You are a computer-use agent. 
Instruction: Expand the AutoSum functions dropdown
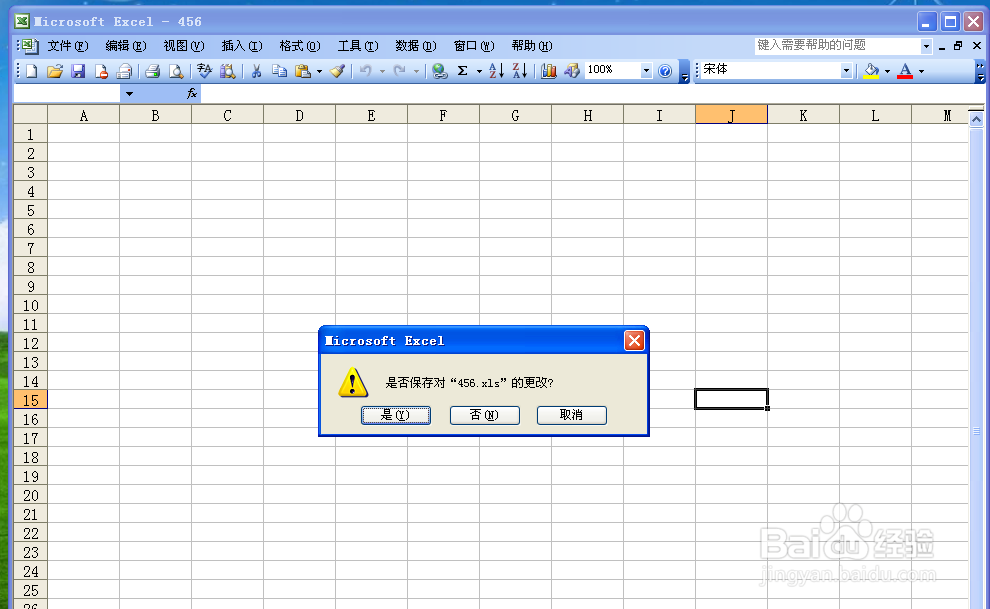479,71
